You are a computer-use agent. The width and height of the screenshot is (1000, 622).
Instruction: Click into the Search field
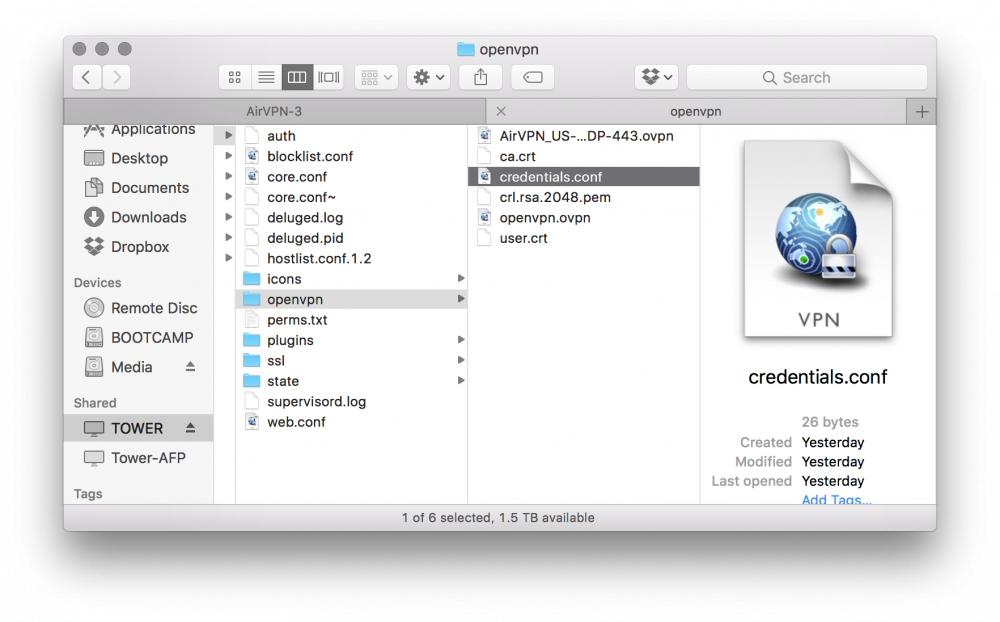tap(807, 77)
